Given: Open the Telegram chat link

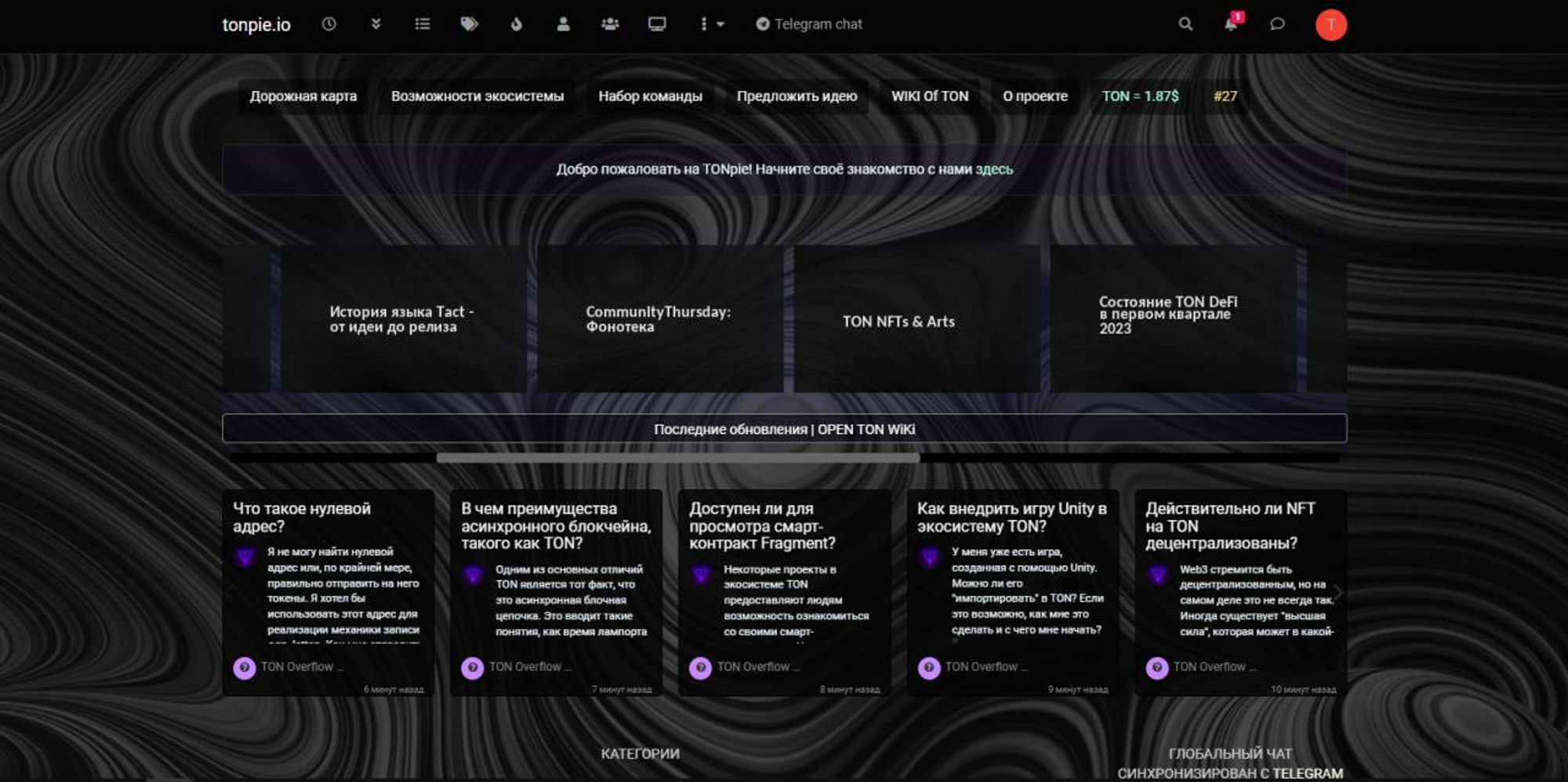Looking at the screenshot, I should pos(809,24).
